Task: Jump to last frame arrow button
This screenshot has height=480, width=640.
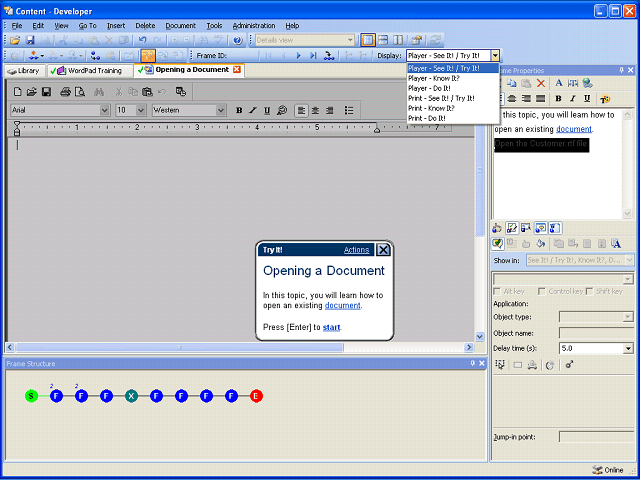Action: [313, 56]
